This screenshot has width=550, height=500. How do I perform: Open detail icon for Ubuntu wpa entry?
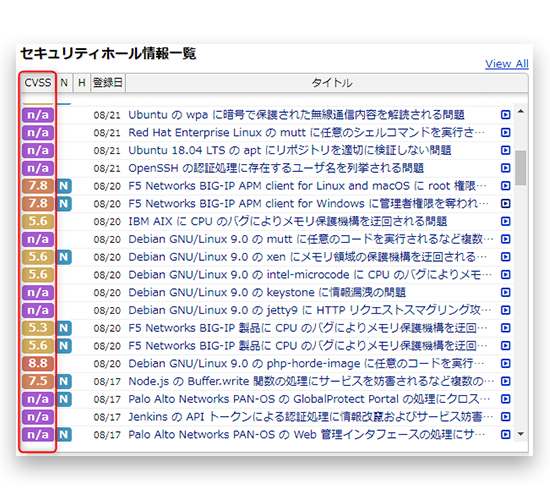pyautogui.click(x=505, y=115)
